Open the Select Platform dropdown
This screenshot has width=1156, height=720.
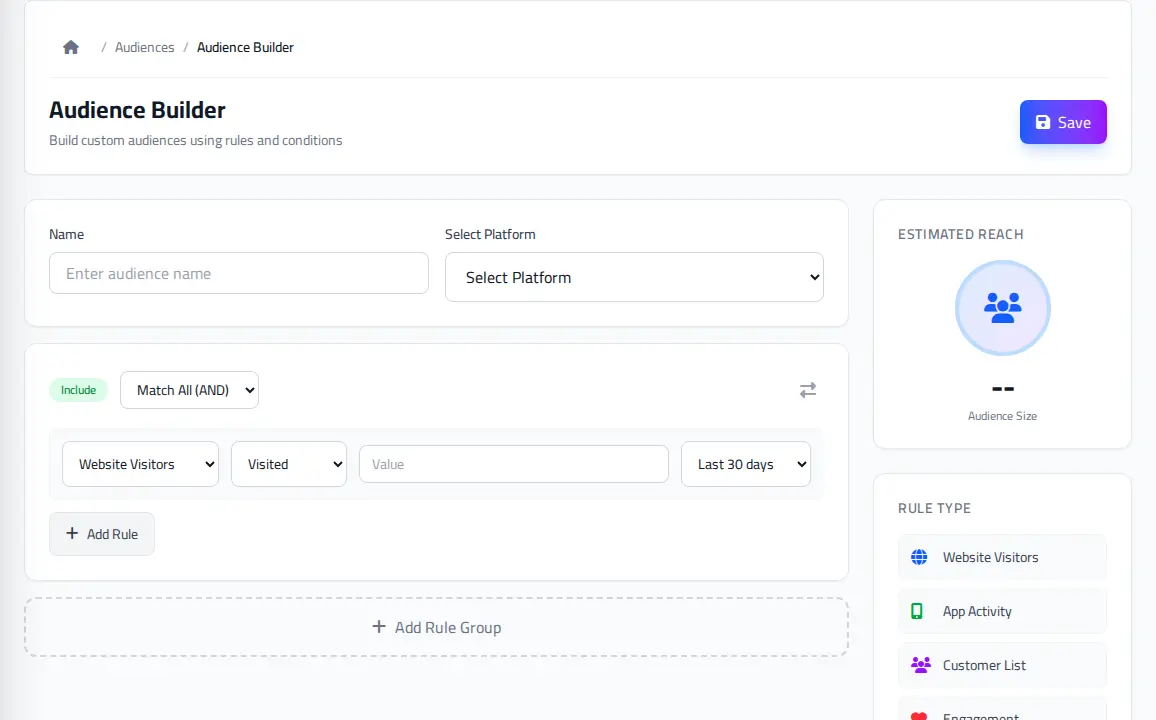634,277
